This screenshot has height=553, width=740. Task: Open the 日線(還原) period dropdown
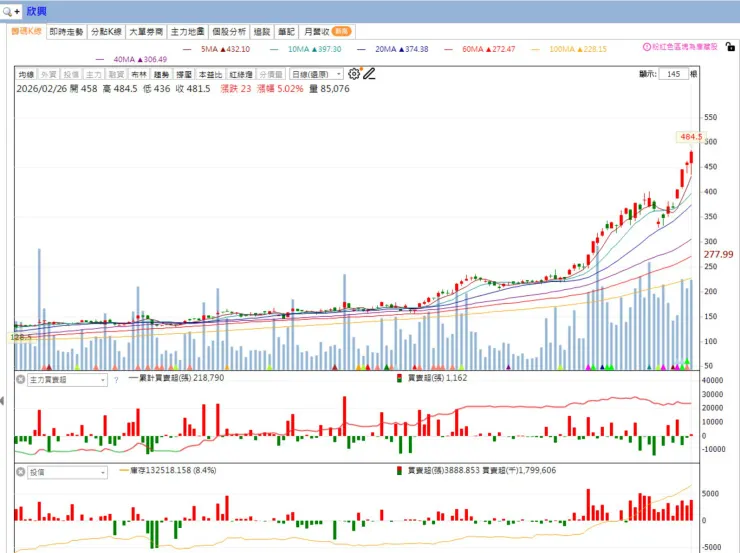pos(316,75)
